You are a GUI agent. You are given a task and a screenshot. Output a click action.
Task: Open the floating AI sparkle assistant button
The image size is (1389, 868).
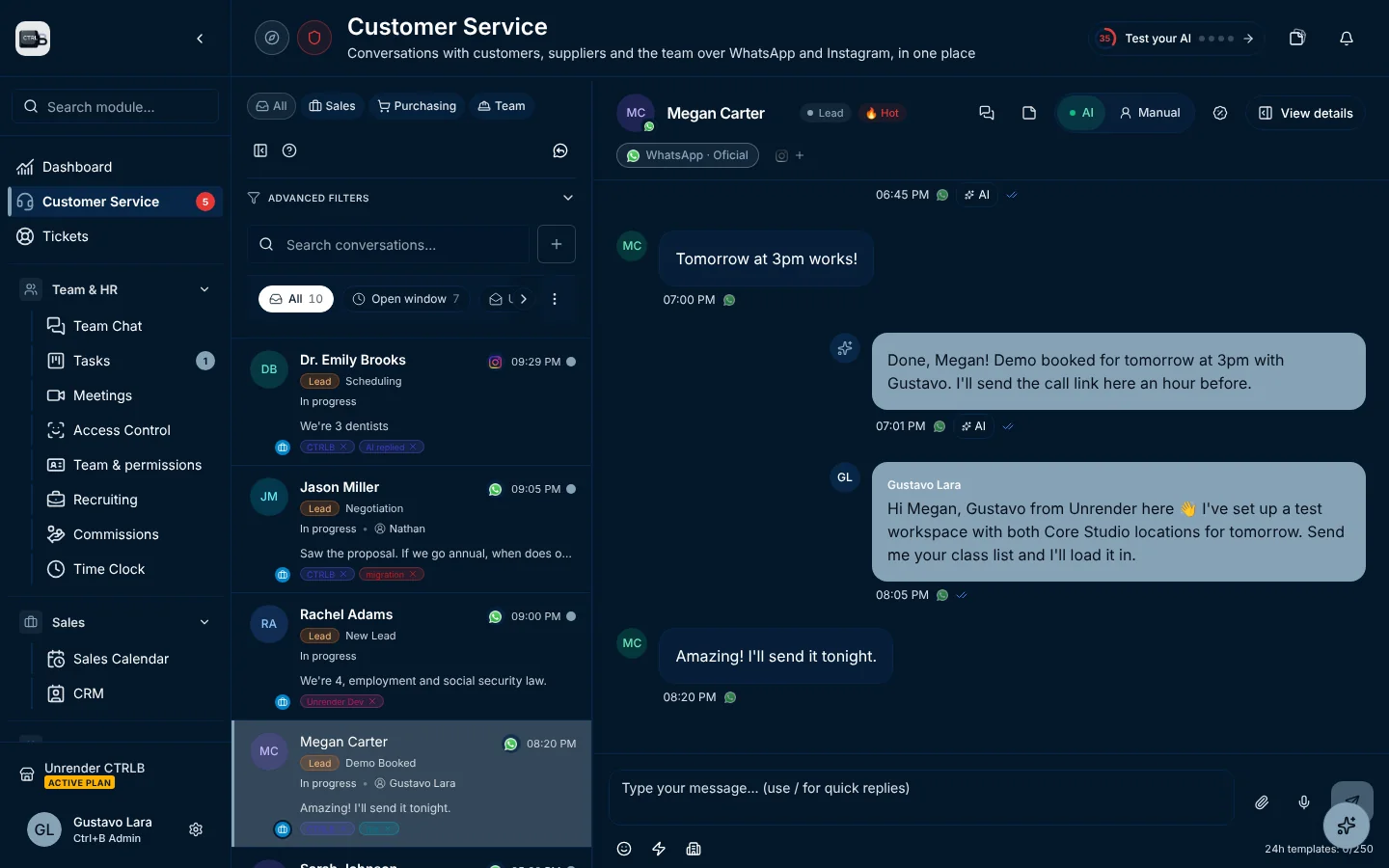click(x=1347, y=826)
